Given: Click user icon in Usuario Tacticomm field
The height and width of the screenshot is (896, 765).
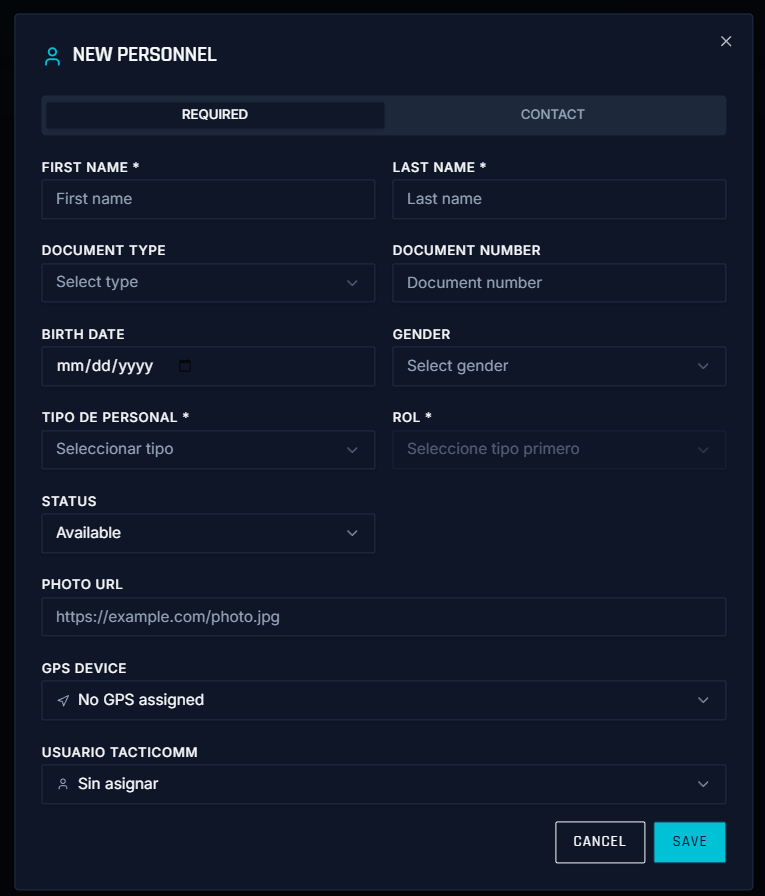Looking at the screenshot, I should [x=63, y=784].
